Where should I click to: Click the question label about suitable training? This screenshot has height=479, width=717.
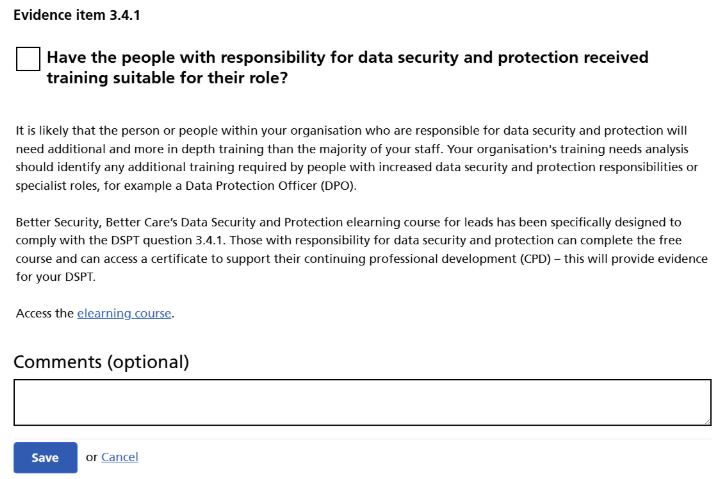(x=347, y=58)
